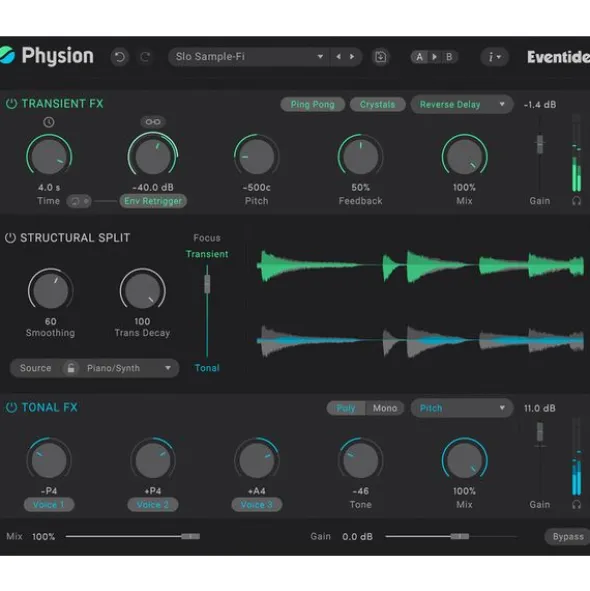Image resolution: width=590 pixels, height=591 pixels.
Task: Toggle the Crystals option
Action: 377,104
